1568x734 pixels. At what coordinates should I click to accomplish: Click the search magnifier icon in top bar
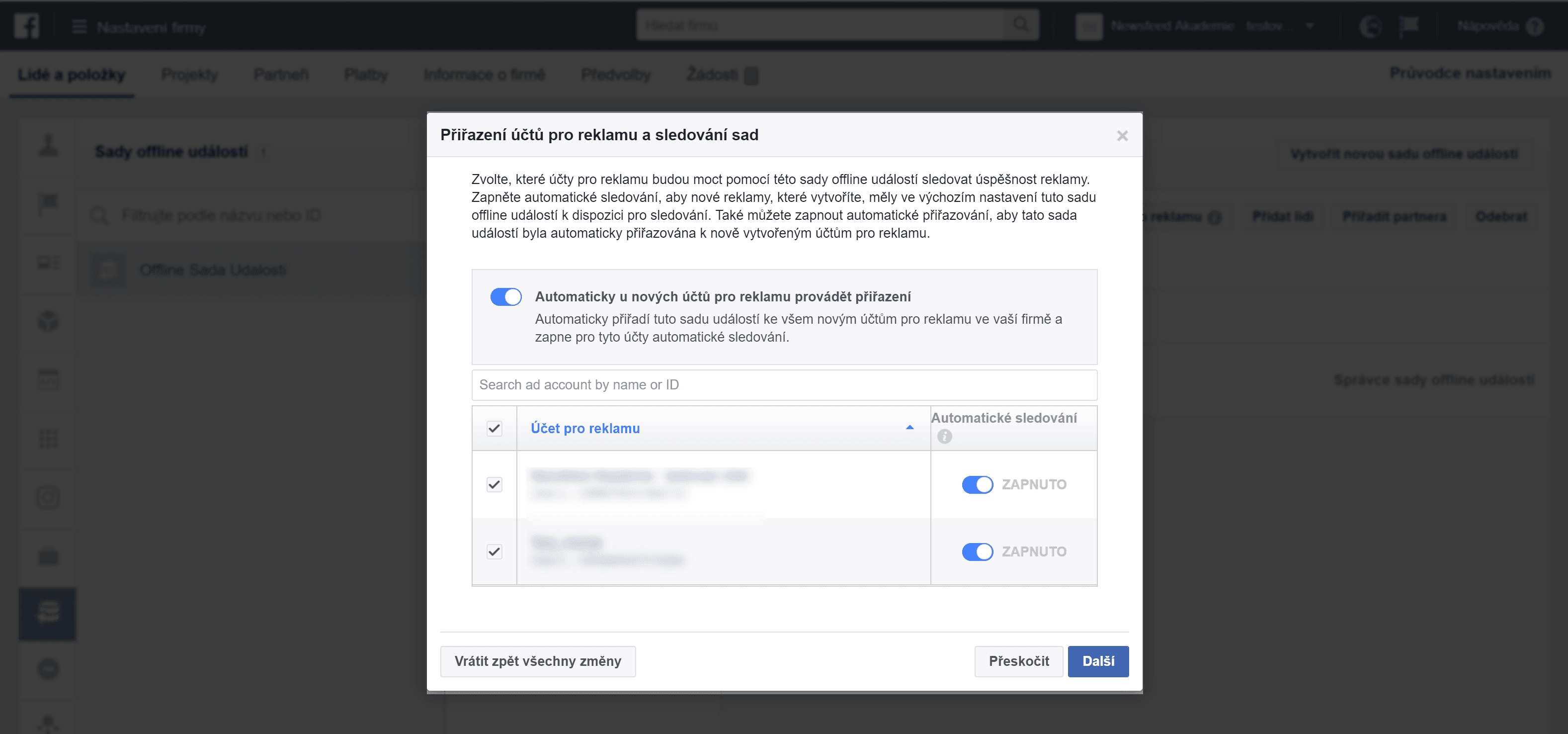tap(1021, 25)
